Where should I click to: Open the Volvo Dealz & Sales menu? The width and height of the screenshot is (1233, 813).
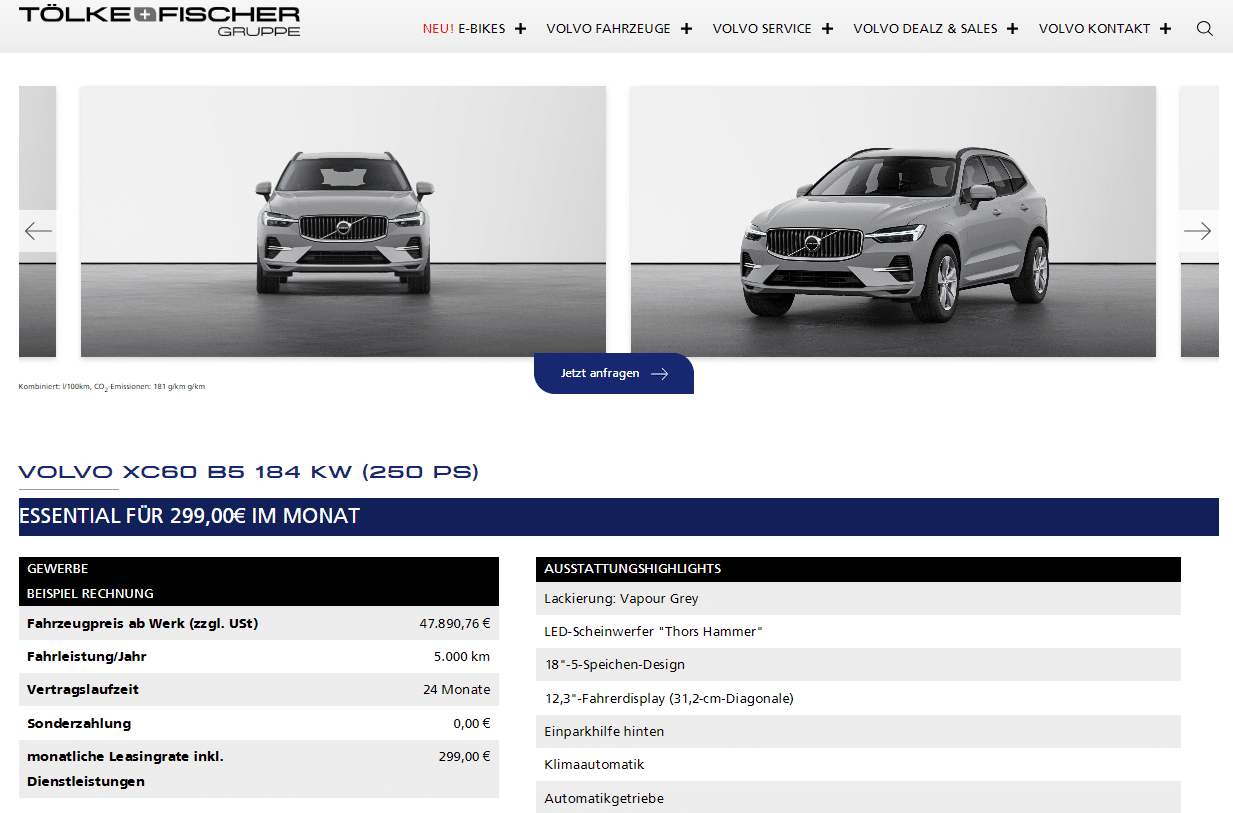click(925, 28)
